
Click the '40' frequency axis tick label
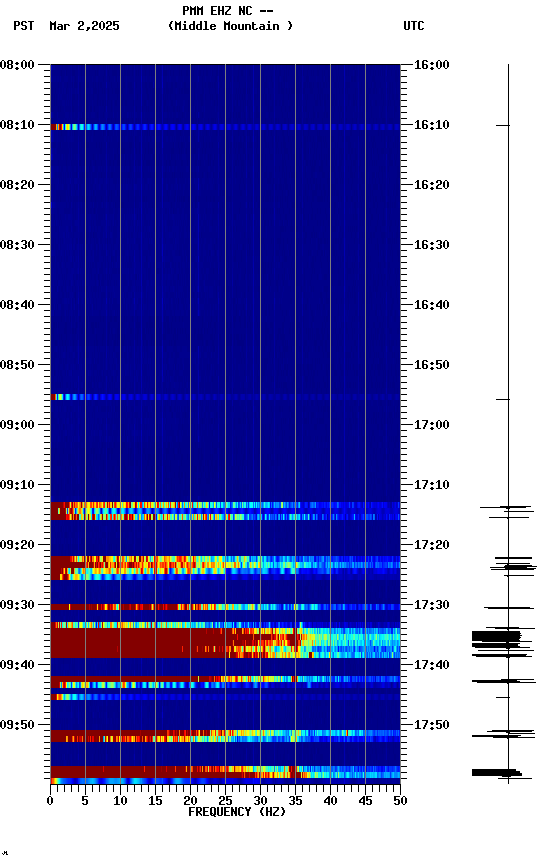tap(330, 801)
